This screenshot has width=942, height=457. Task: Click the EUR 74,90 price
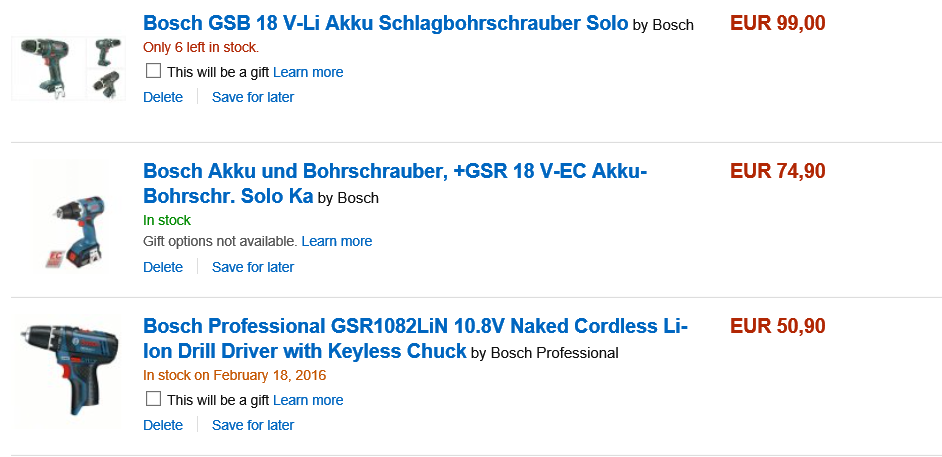tap(778, 171)
